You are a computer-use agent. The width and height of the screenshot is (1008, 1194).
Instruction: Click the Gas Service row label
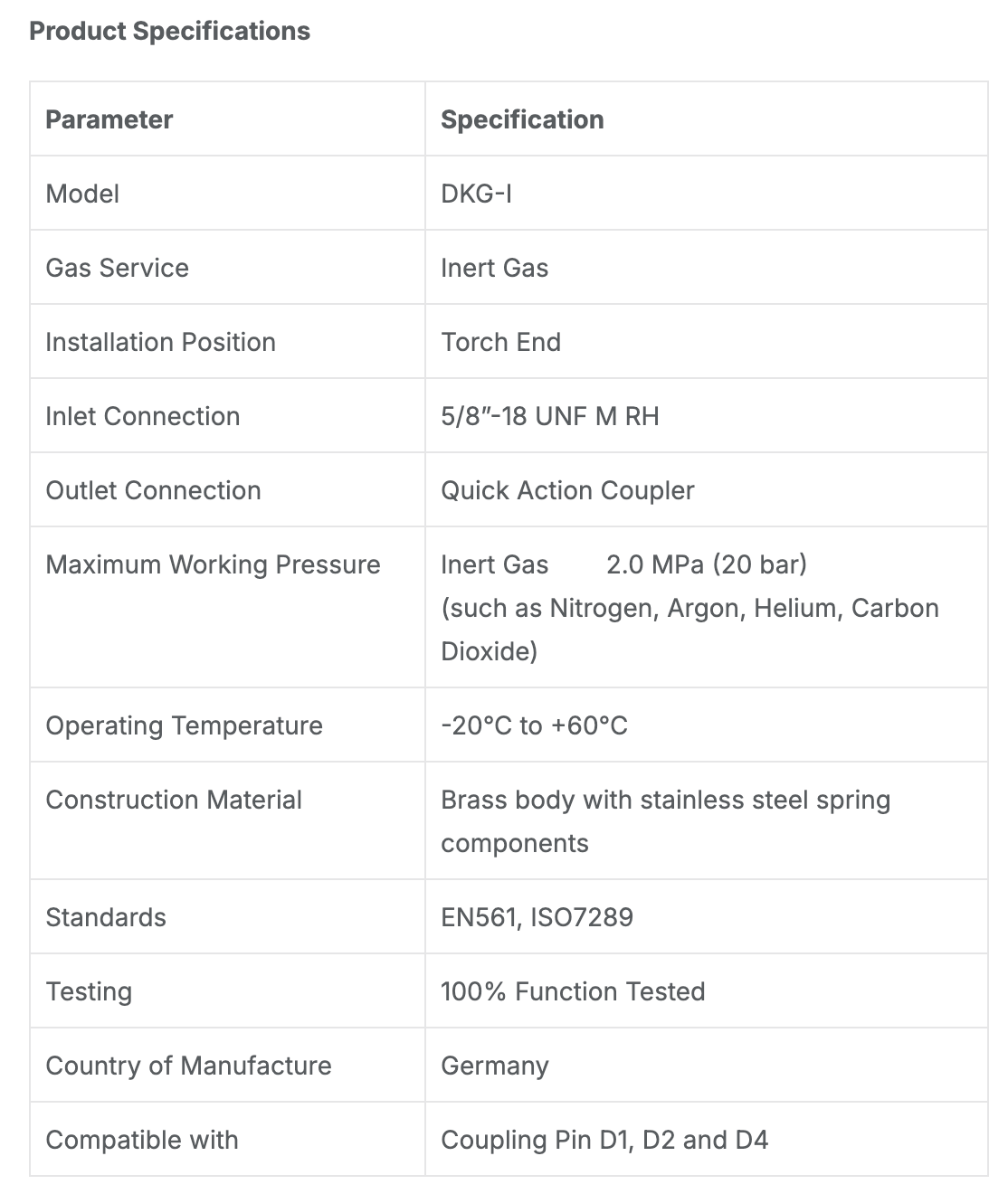pyautogui.click(x=117, y=268)
